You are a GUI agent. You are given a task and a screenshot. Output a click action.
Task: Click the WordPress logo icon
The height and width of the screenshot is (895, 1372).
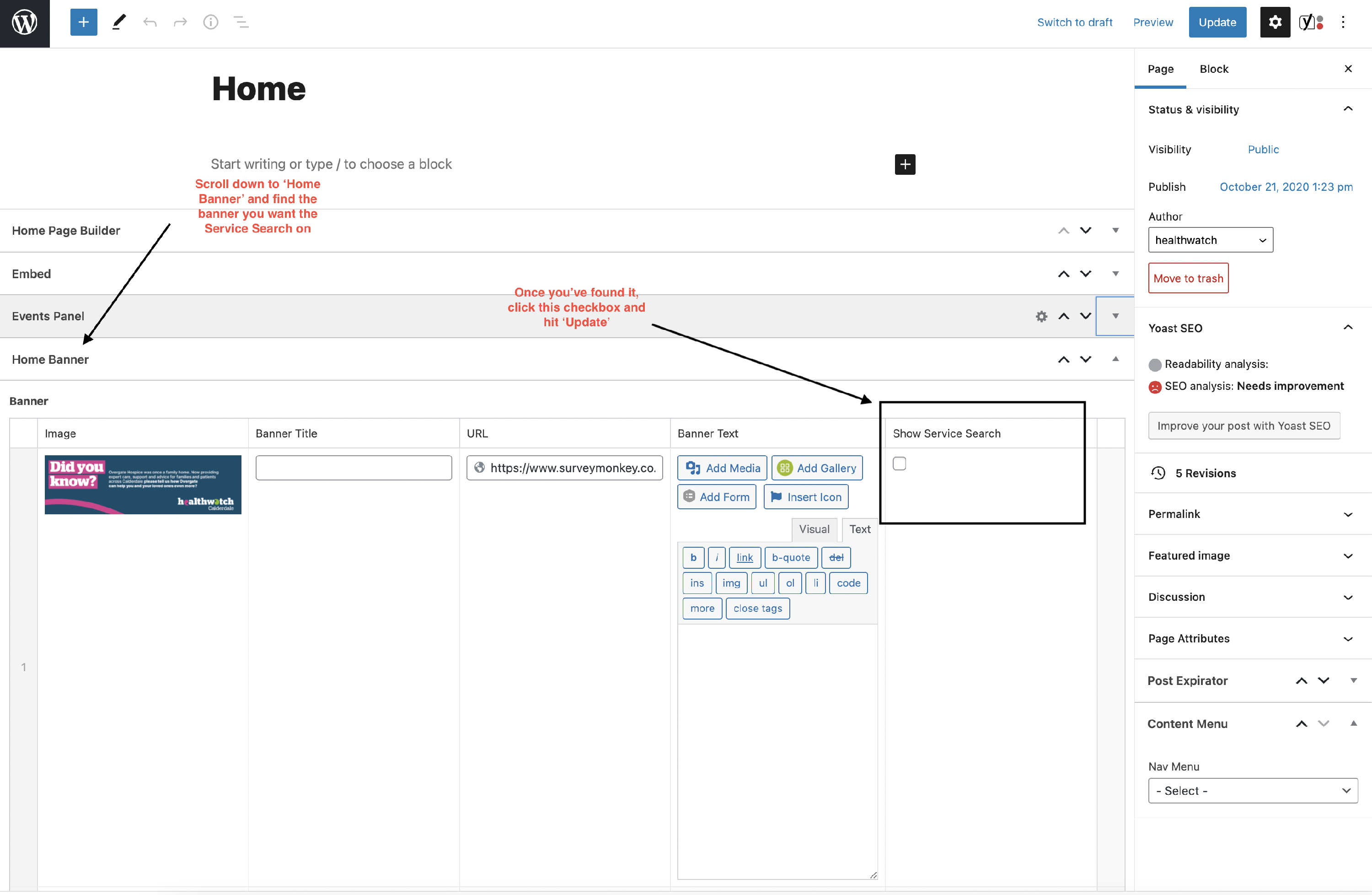tap(25, 23)
